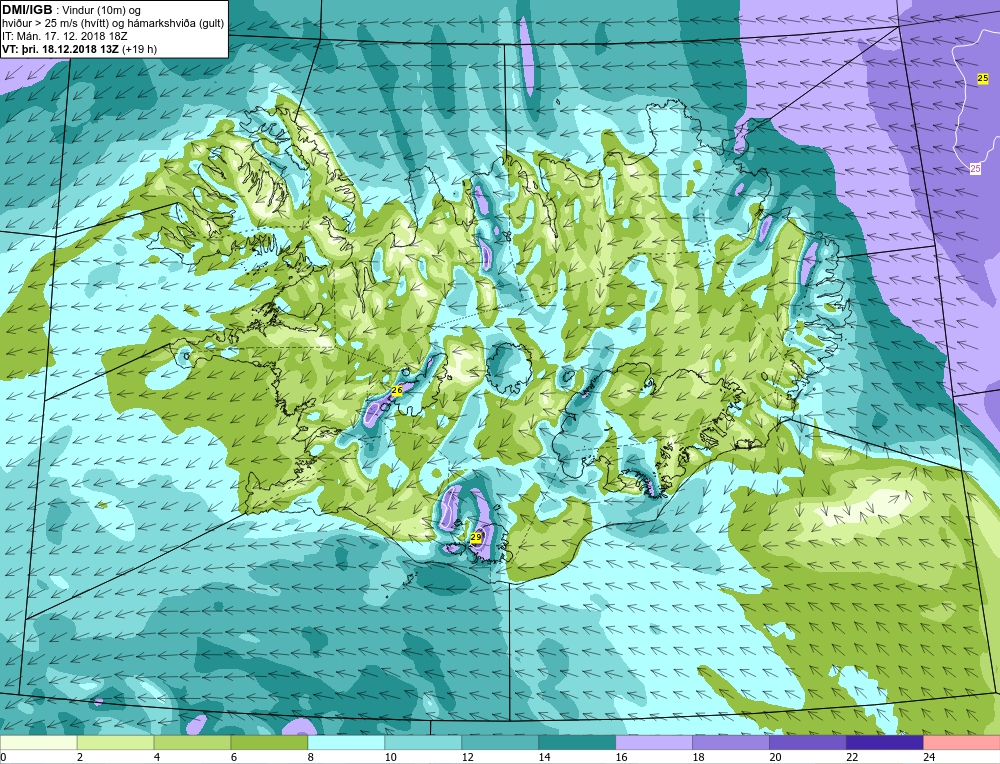Click the "DMI/IGB" title in the info box

click(x=27, y=10)
